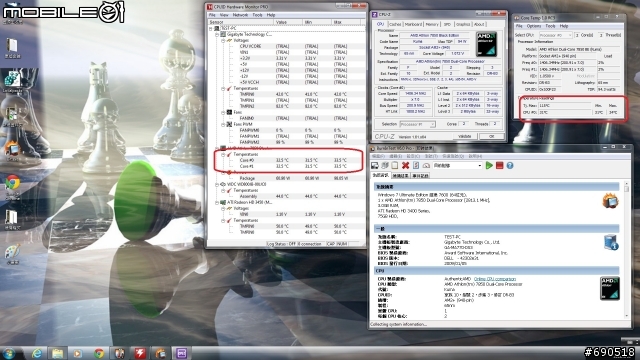
Task: Click the Windows Start orb
Action: [x=9, y=353]
